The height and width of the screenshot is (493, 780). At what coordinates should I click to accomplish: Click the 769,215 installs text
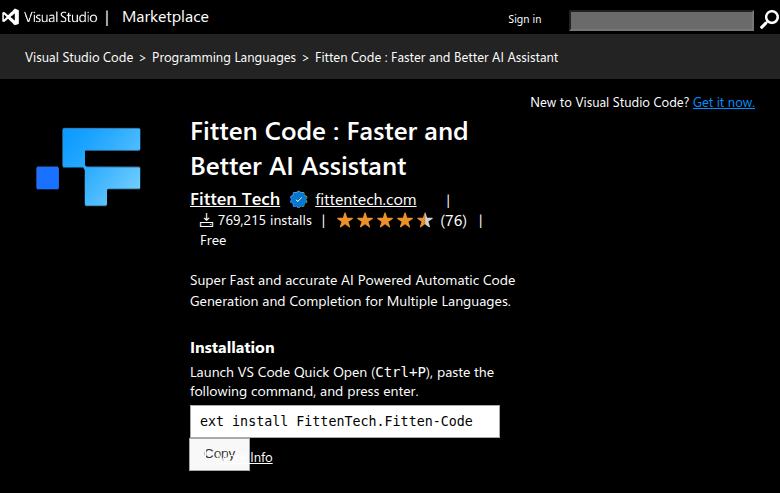pos(265,220)
